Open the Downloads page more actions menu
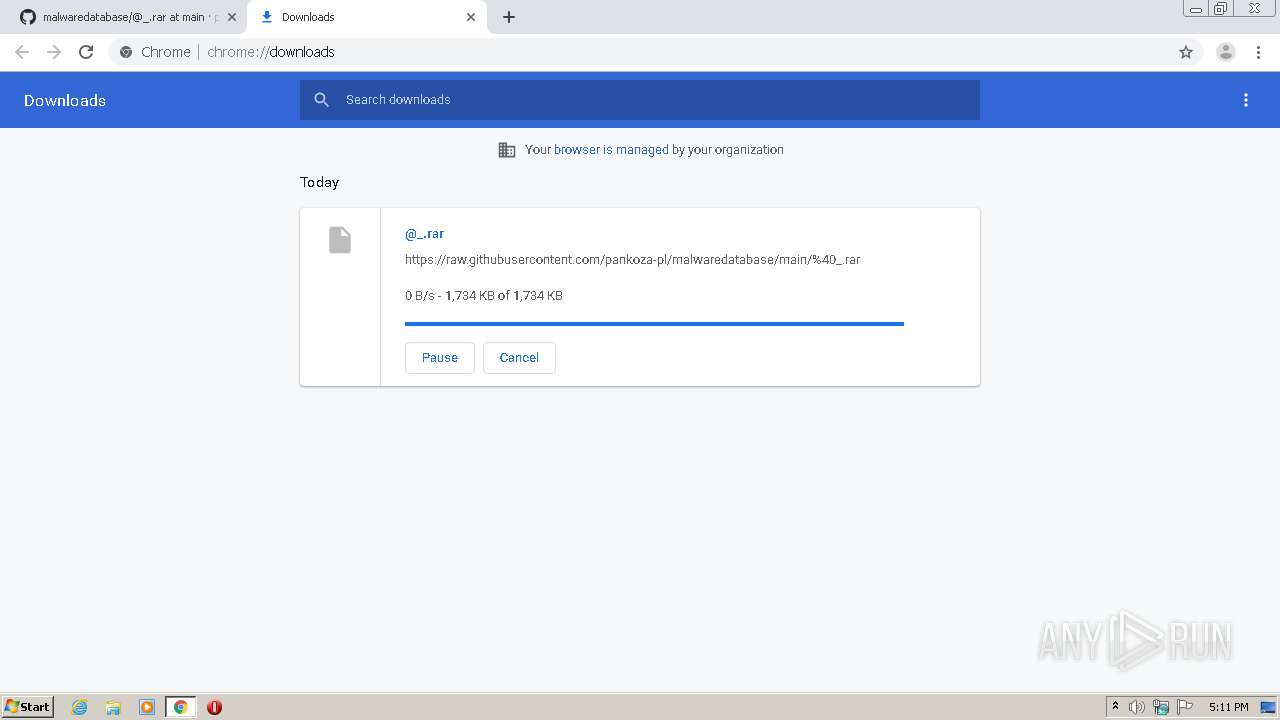 (x=1246, y=100)
